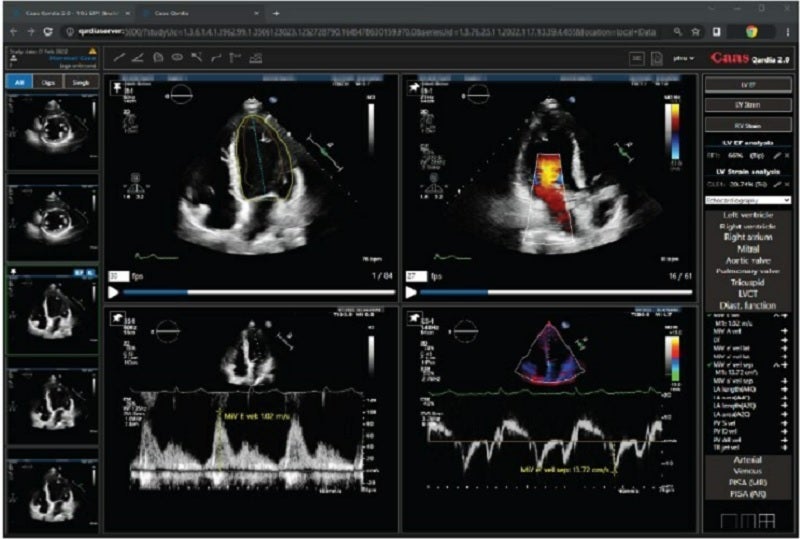Screen dimensions: 800x539
Task: Select the ellipse drawing tool
Action: 177,57
